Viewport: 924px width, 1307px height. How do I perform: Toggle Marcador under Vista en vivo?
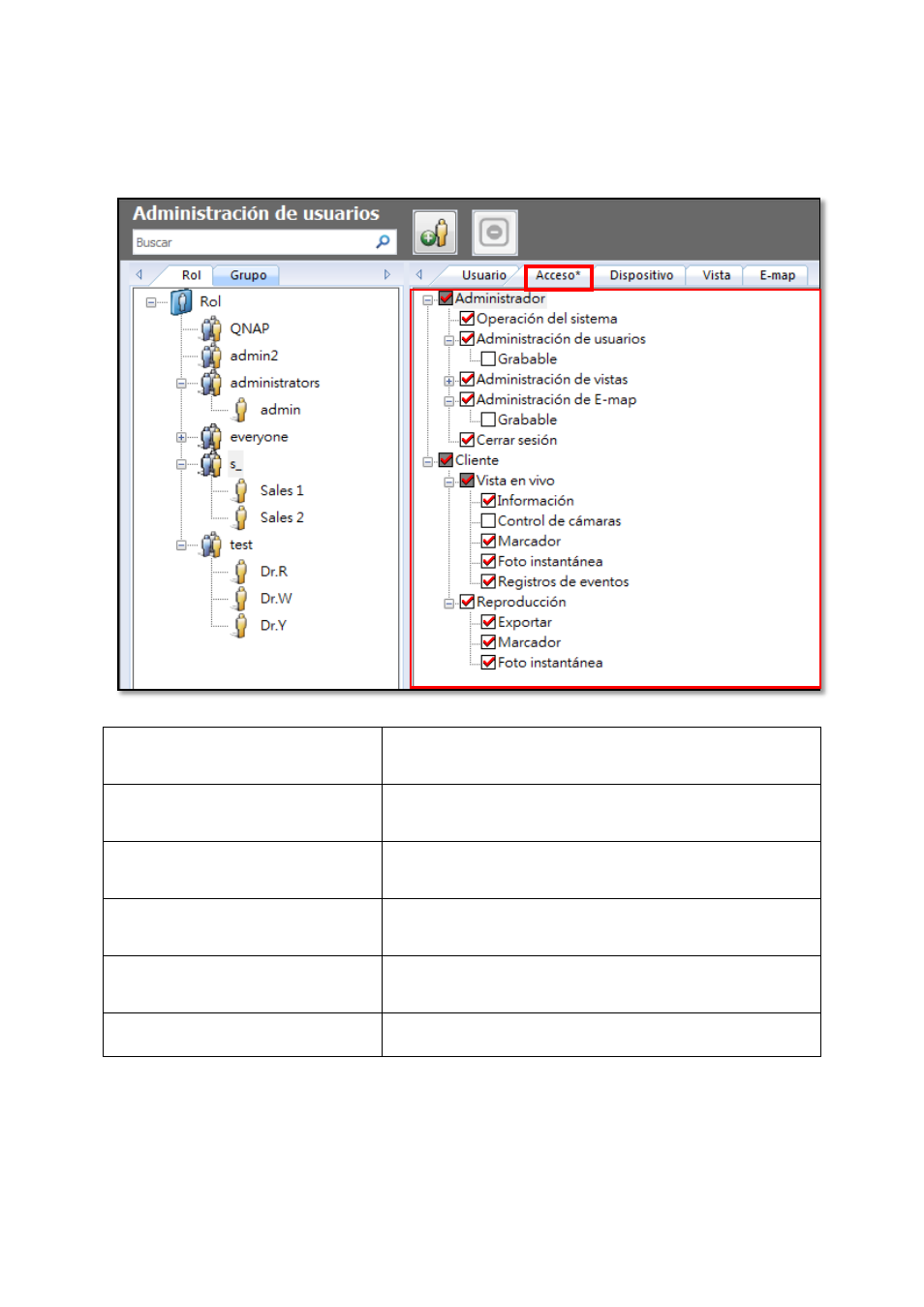[488, 542]
